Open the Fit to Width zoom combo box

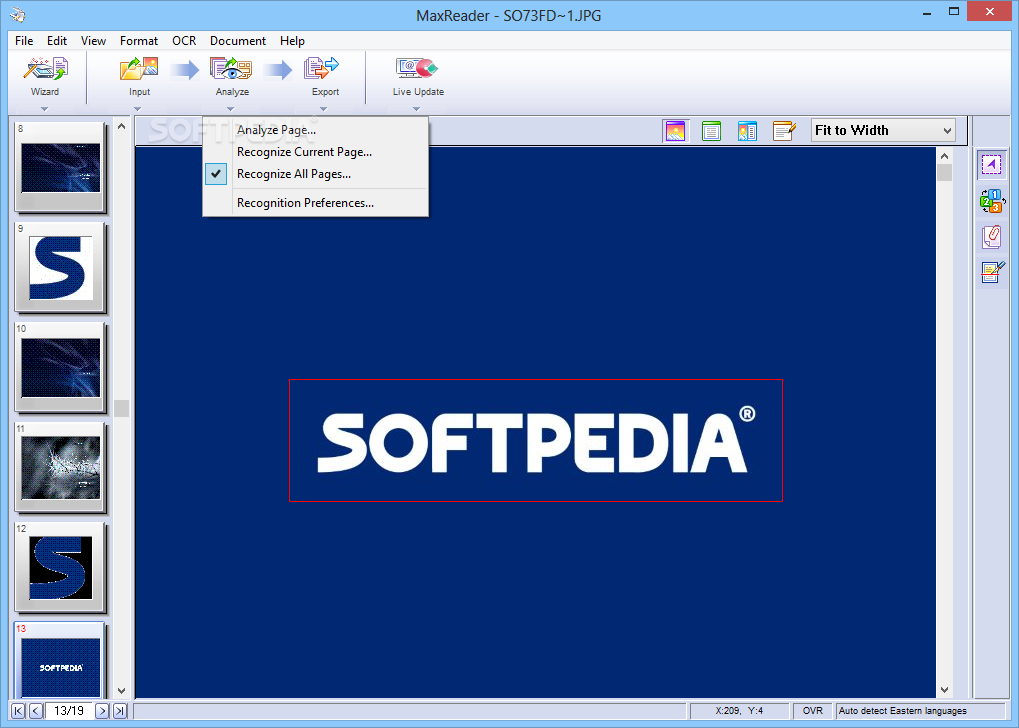pyautogui.click(x=883, y=131)
